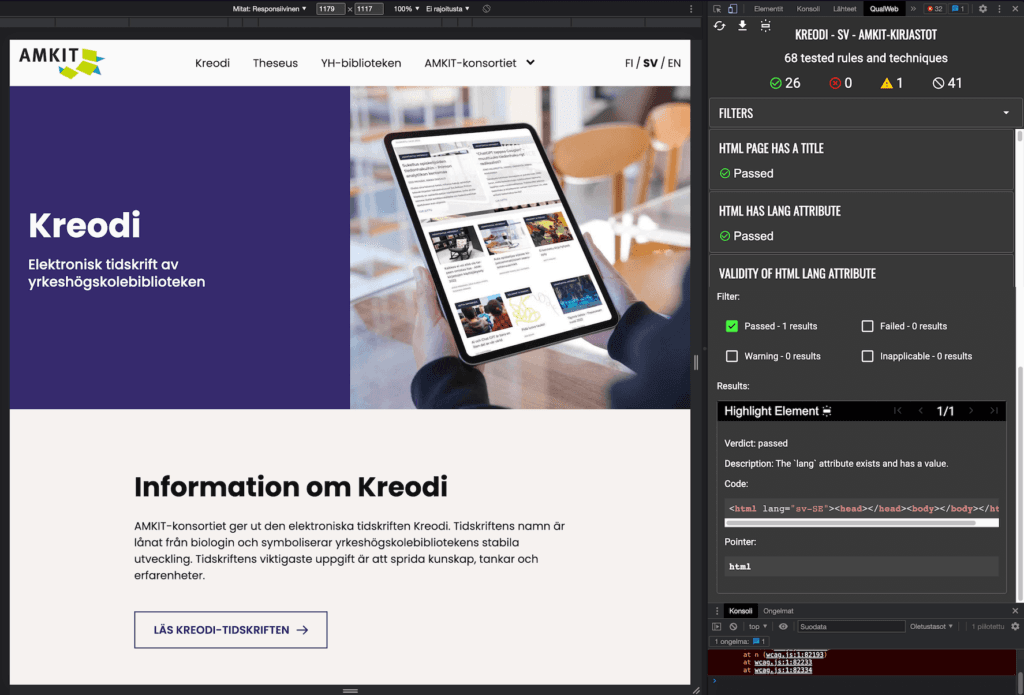Toggle the console live expression eye icon
This screenshot has width=1024, height=695.
(783, 626)
